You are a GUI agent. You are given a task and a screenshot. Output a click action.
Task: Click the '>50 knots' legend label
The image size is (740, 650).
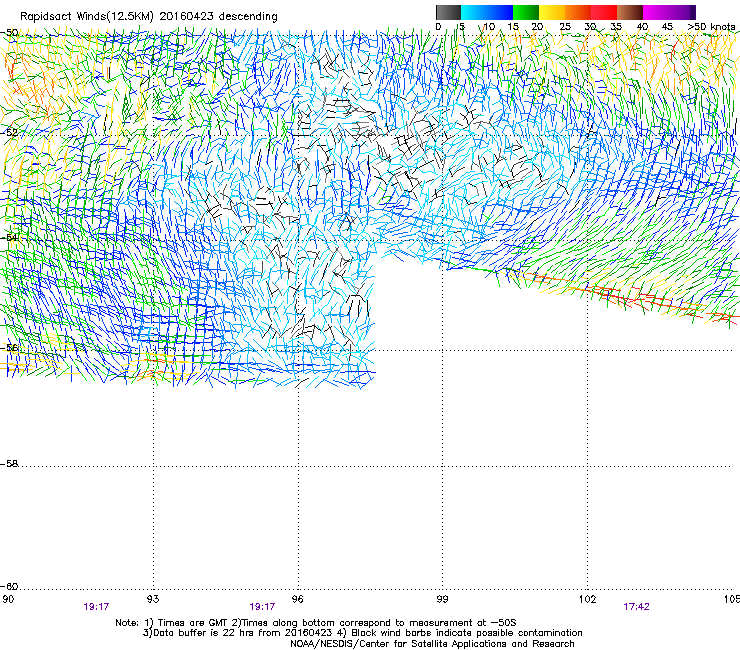point(711,27)
